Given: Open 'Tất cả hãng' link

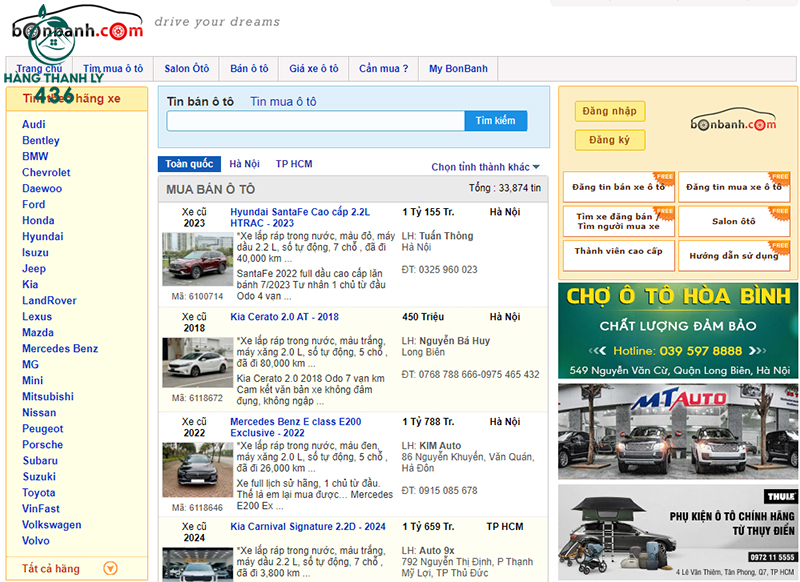Looking at the screenshot, I should pyautogui.click(x=51, y=568).
